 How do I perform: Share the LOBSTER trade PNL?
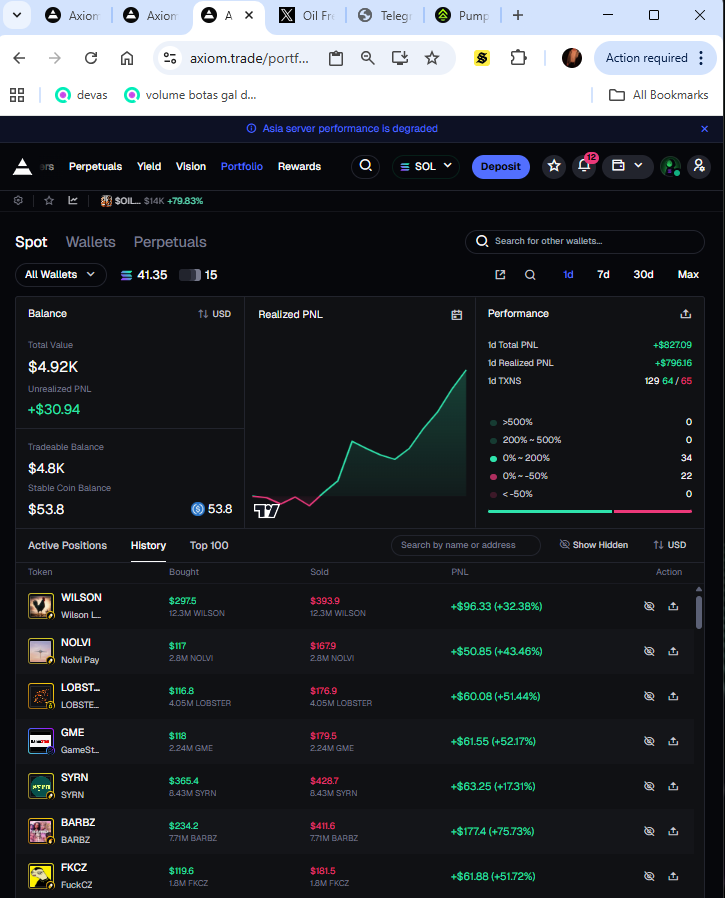click(673, 696)
